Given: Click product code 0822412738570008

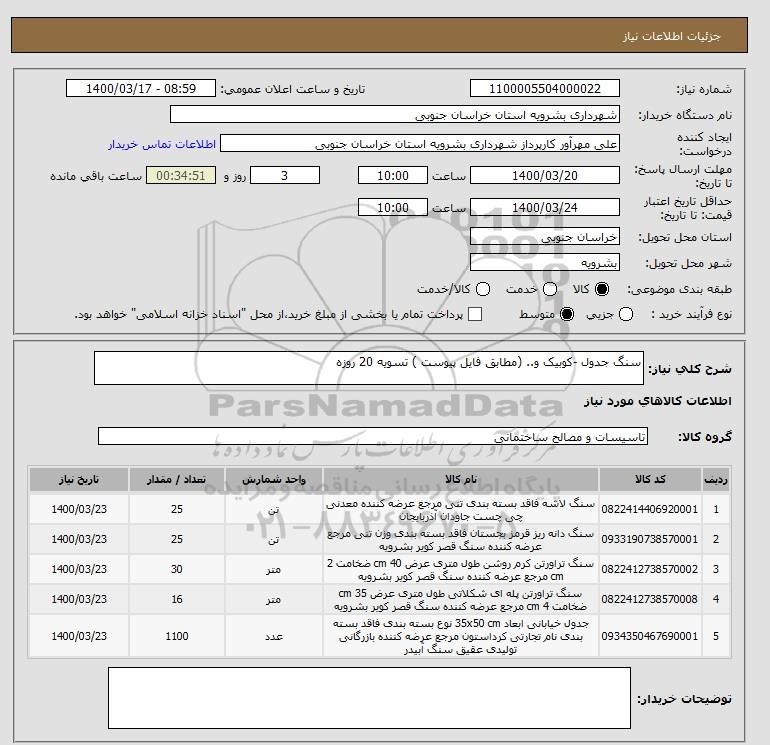Looking at the screenshot, I should [x=650, y=599].
